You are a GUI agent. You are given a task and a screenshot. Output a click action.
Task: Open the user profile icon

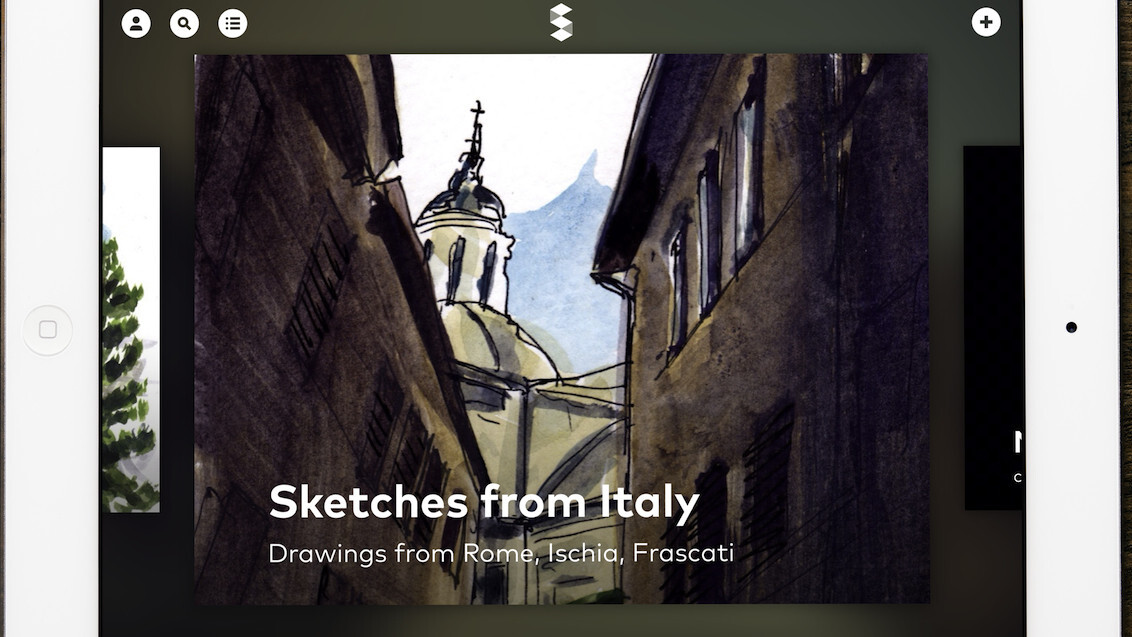[x=136, y=23]
